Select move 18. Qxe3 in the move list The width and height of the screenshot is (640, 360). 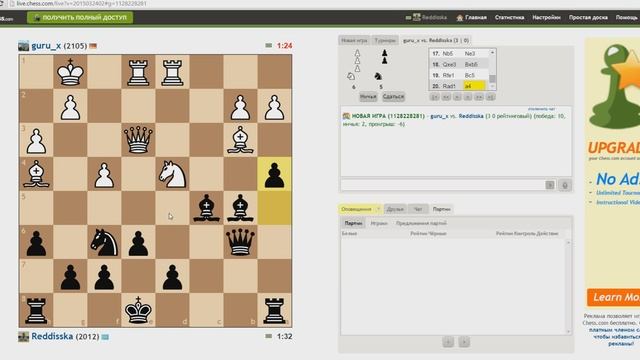coord(449,64)
